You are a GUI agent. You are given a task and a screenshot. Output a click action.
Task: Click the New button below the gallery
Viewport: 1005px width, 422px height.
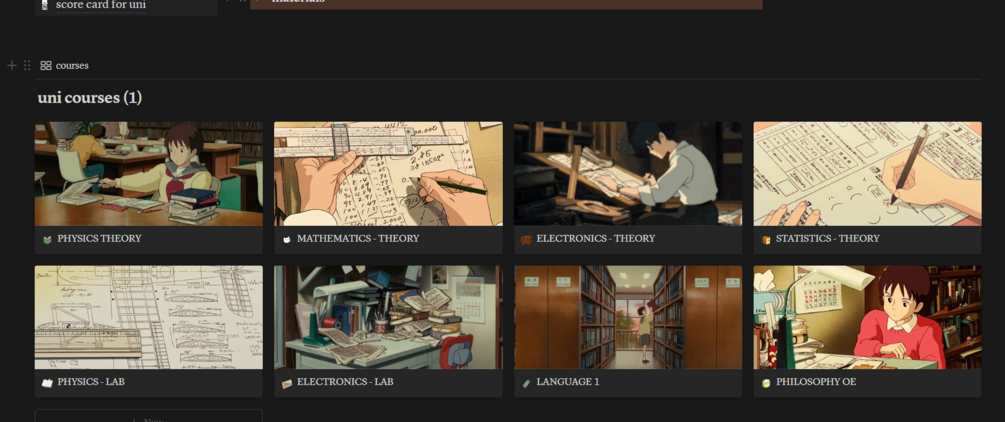click(x=149, y=417)
